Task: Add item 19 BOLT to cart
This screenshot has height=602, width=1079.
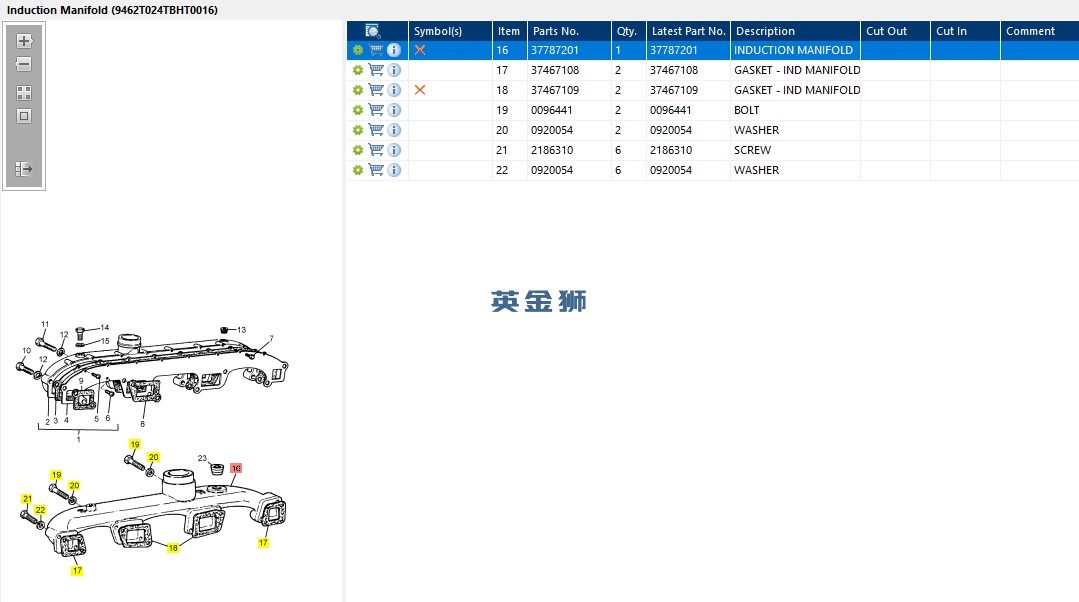Action: click(376, 110)
